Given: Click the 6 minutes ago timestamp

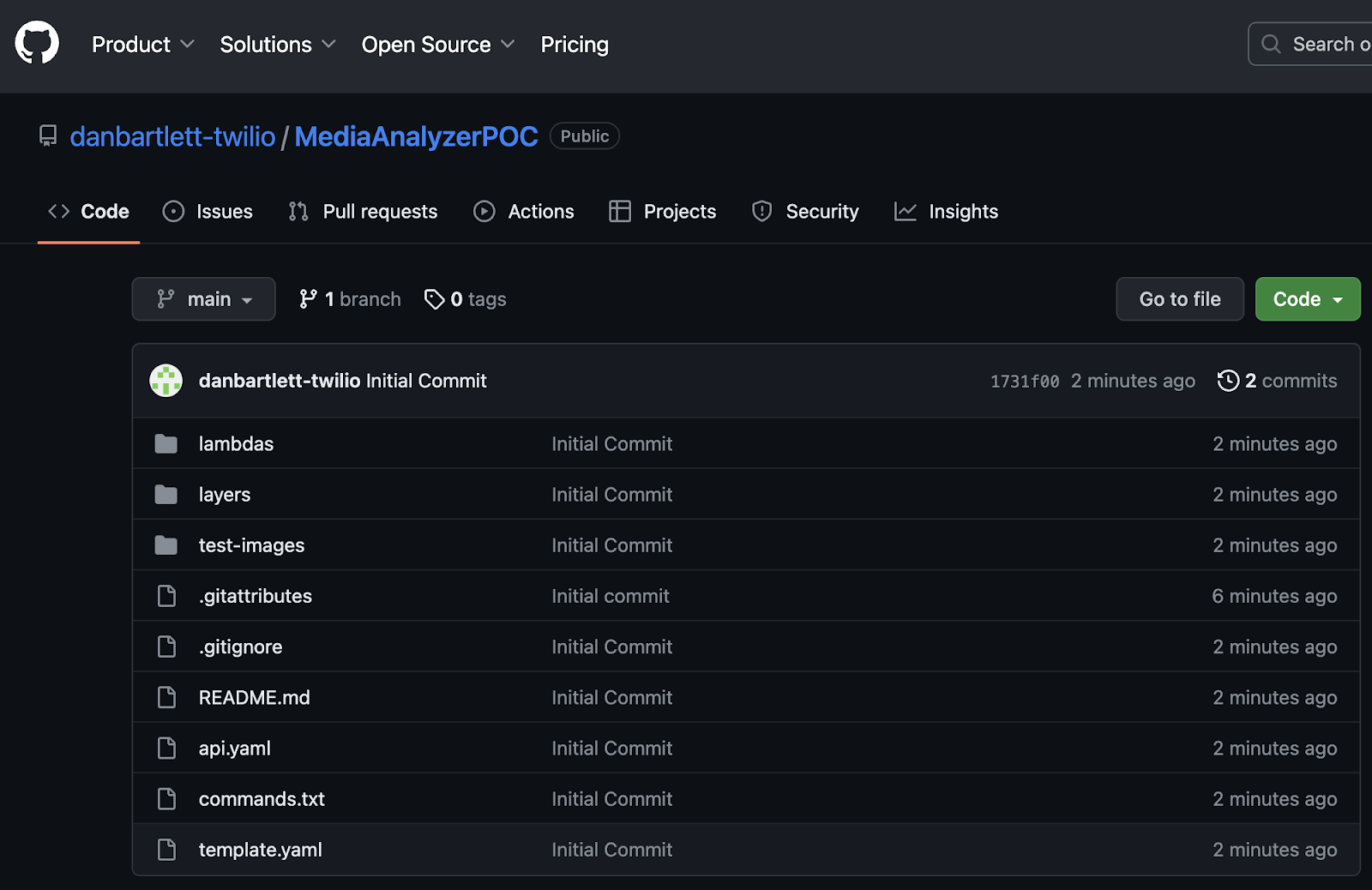Looking at the screenshot, I should [x=1274, y=596].
